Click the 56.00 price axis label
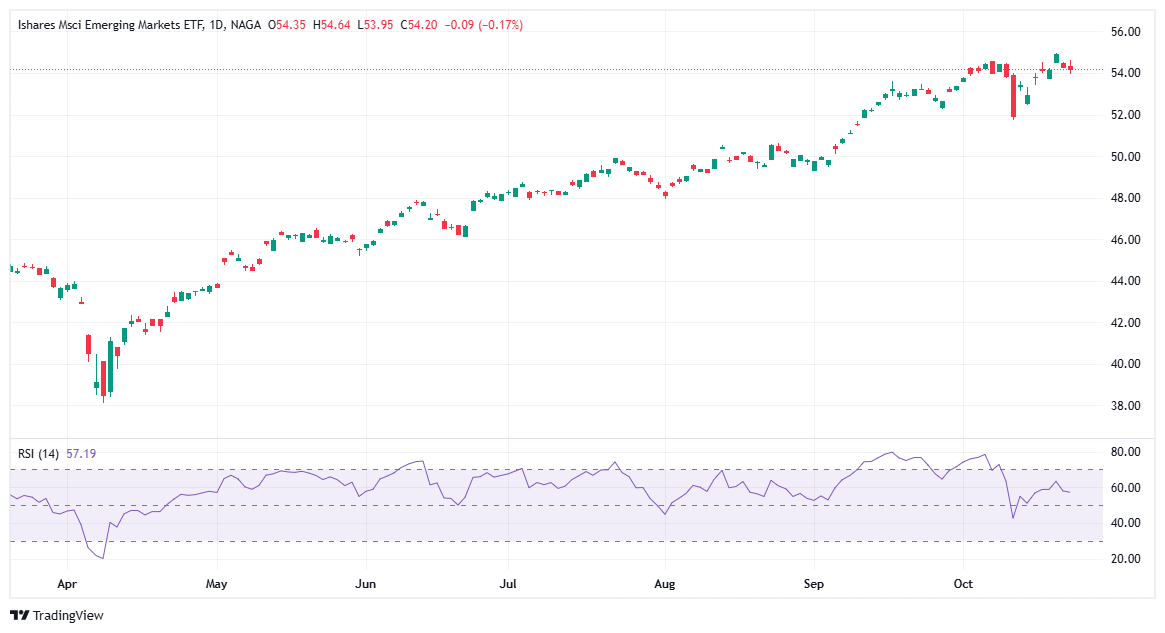The width and height of the screenshot is (1165, 633). click(x=1126, y=32)
